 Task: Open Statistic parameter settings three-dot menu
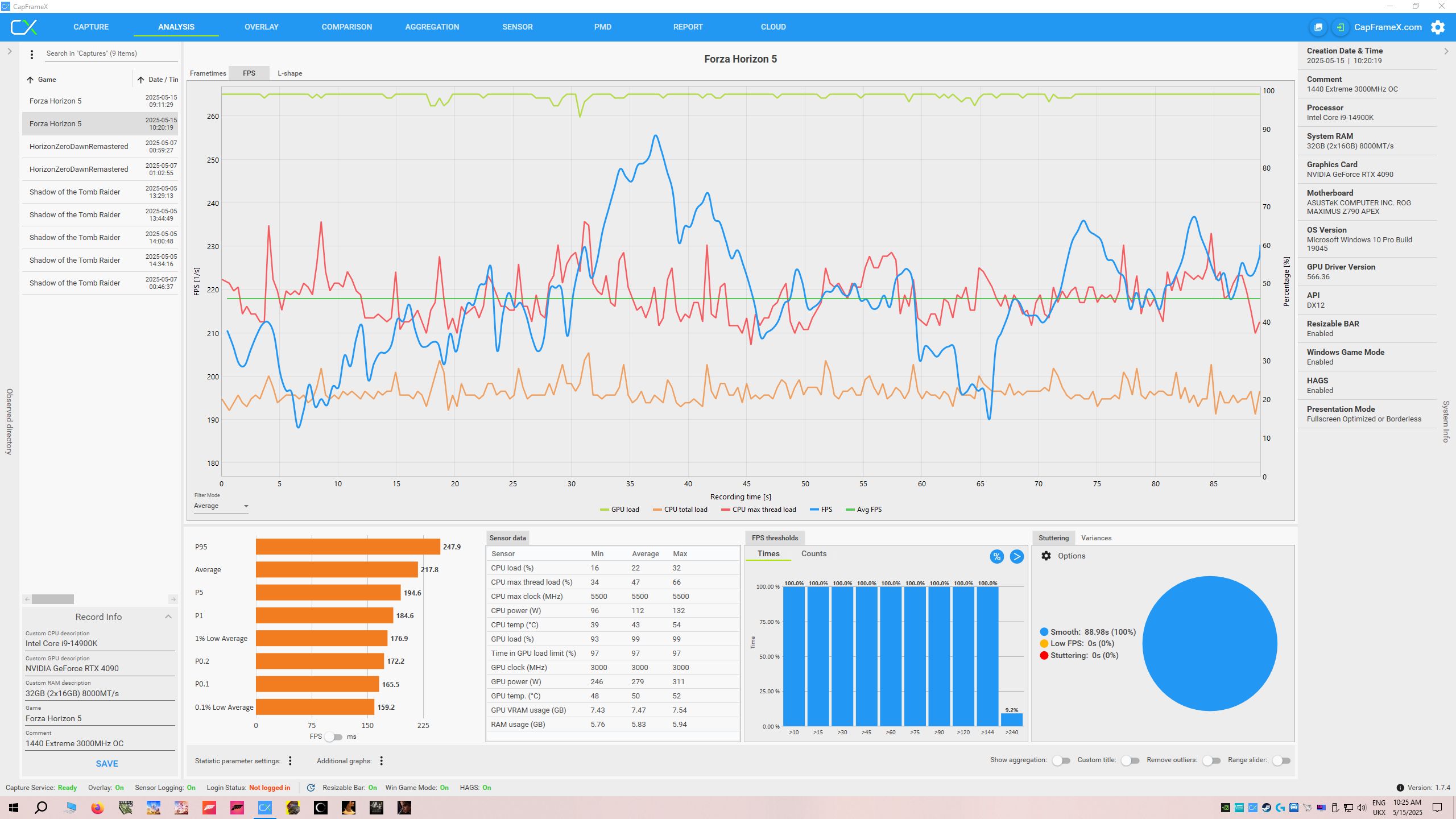[x=290, y=761]
